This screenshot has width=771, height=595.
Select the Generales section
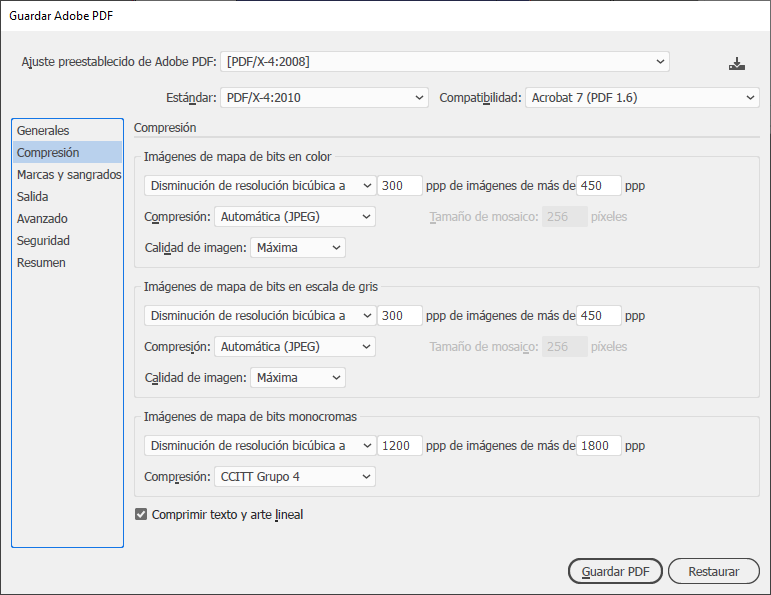pos(67,130)
